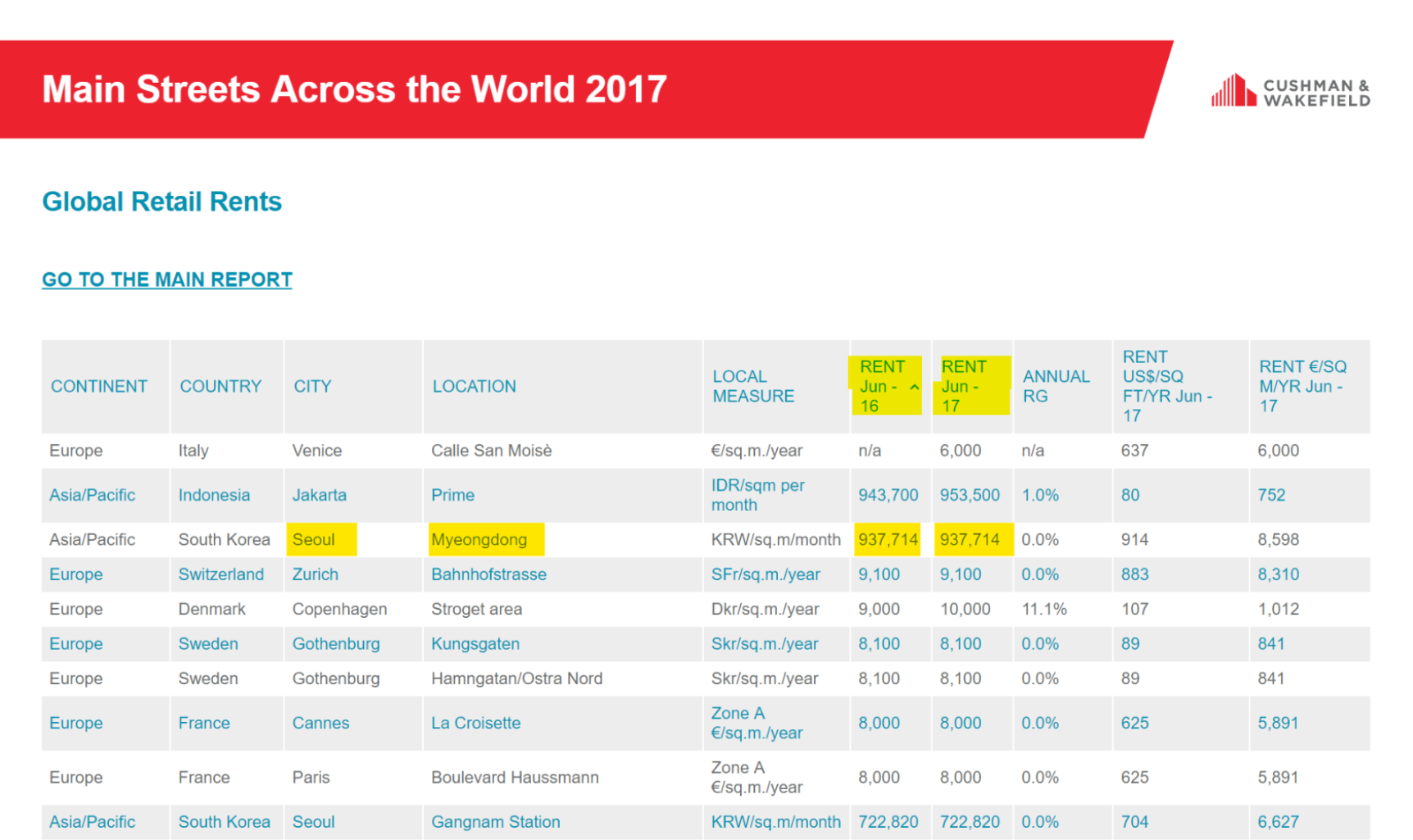1413x840 pixels.
Task: Click the 953,500 rent value
Action: pyautogui.click(x=970, y=495)
